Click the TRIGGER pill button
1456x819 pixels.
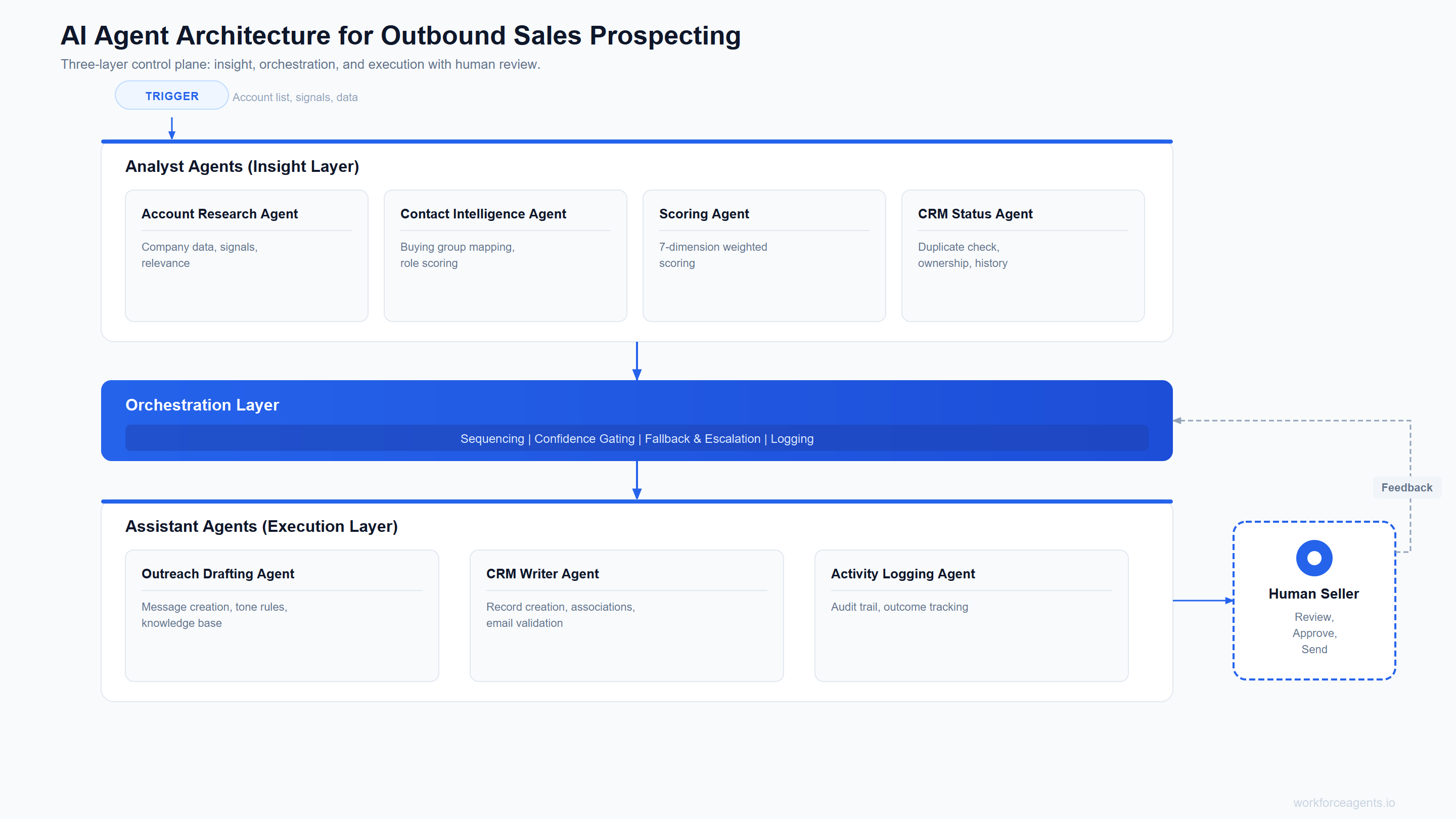pos(172,96)
